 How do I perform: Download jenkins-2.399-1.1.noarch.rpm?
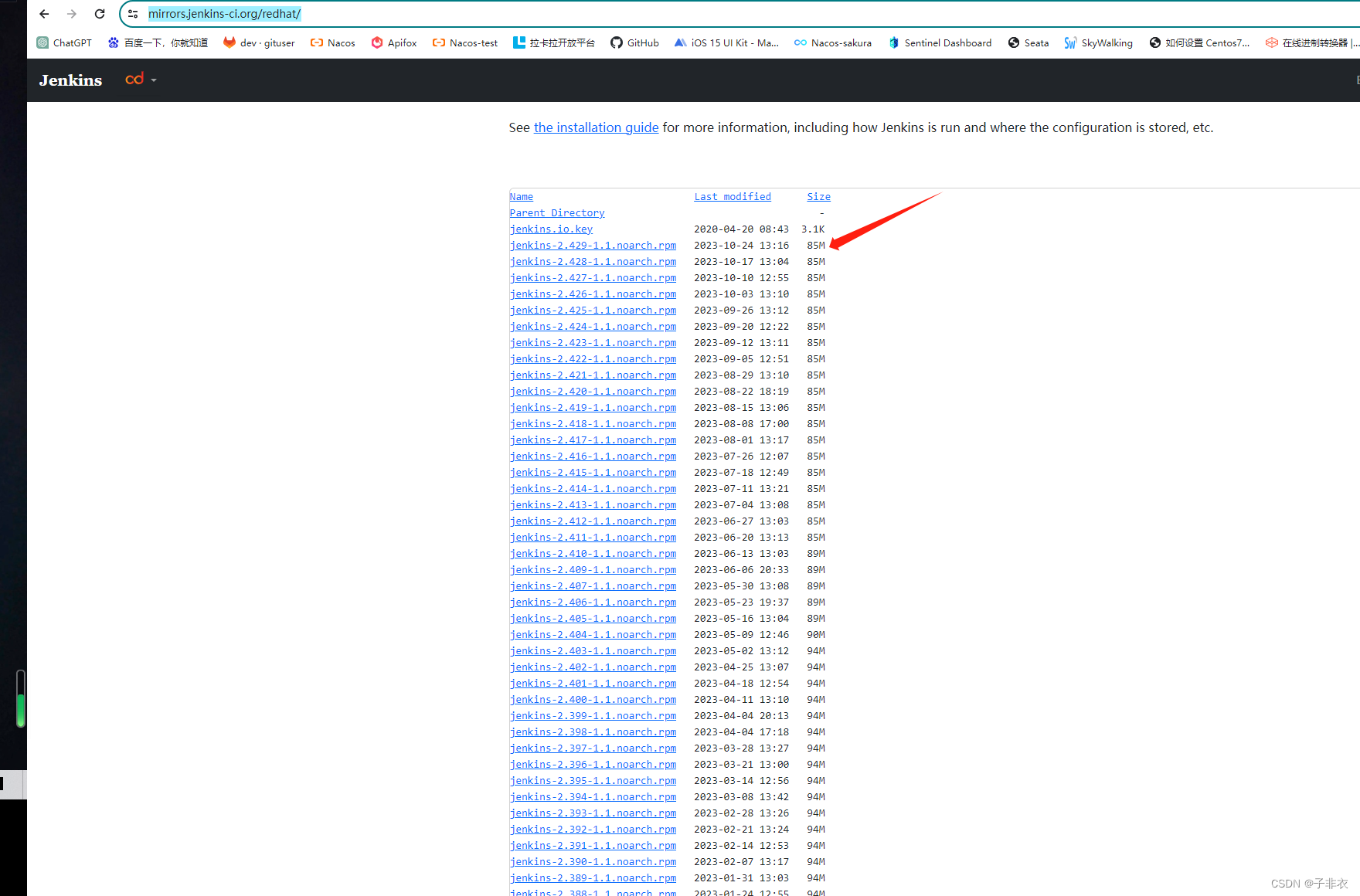(x=593, y=716)
